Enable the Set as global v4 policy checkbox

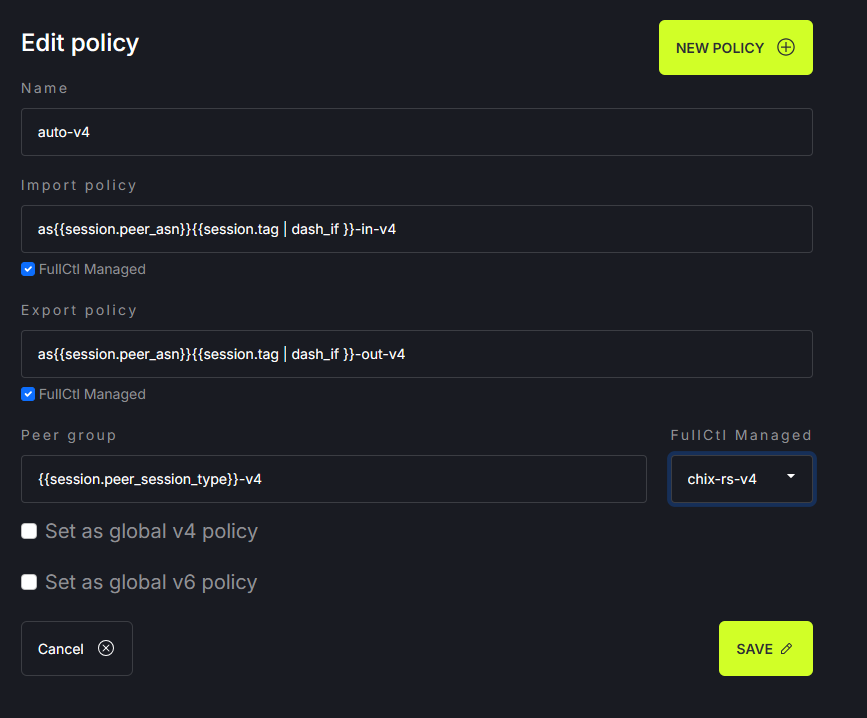29,531
